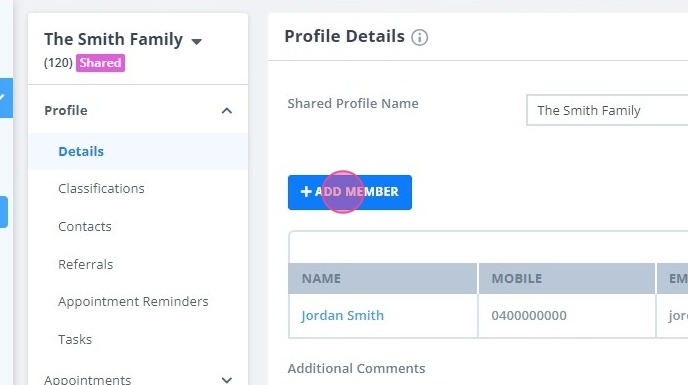This screenshot has height=385, width=688.
Task: Open Jordan Smith's profile link
Action: [342, 316]
